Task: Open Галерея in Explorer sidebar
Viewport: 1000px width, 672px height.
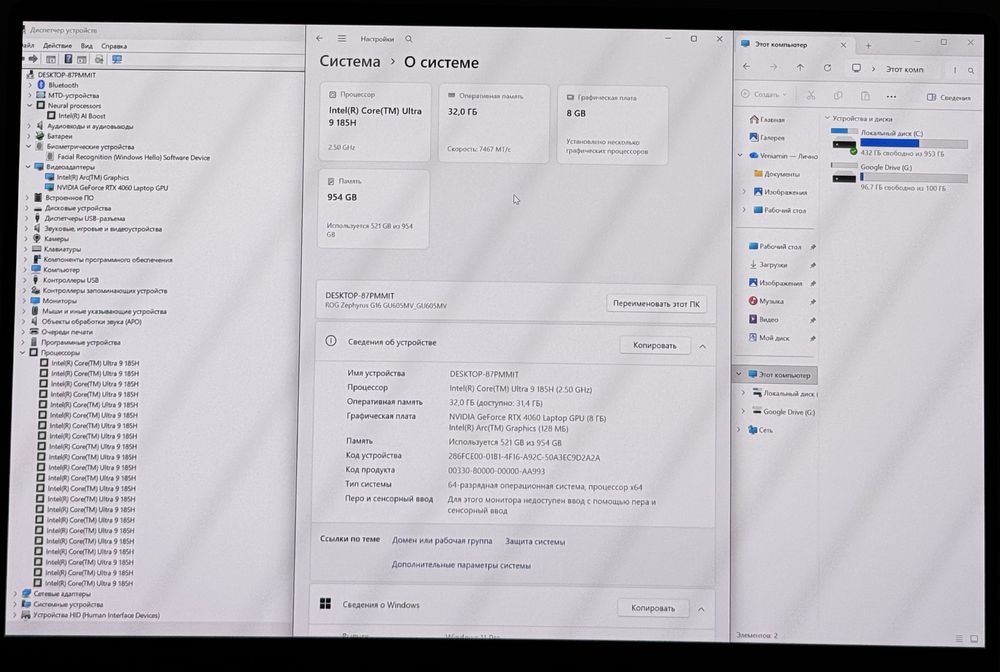Action: [767, 137]
